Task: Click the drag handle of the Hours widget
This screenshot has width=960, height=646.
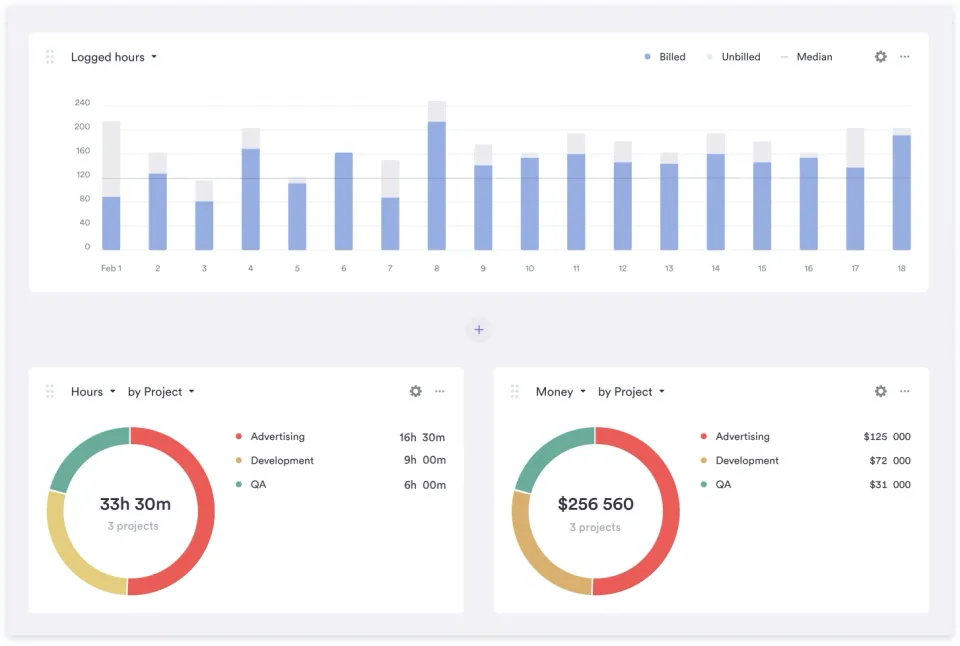Action: (48, 392)
